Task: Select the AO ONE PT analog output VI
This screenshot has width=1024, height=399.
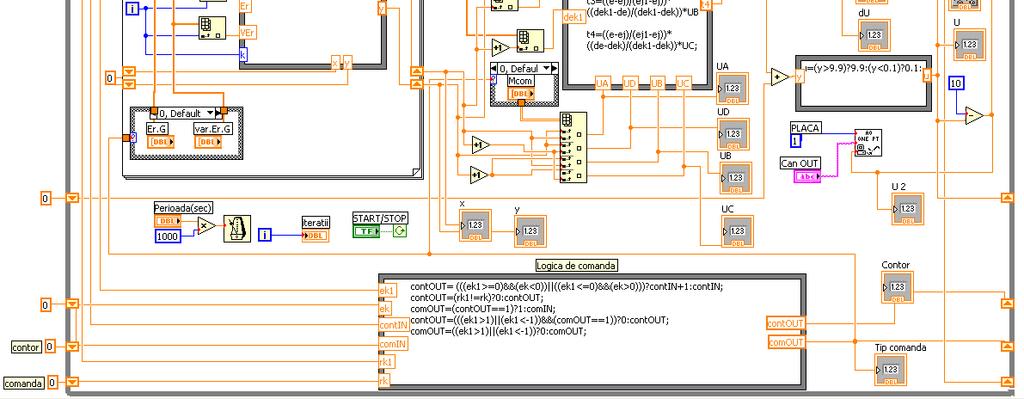Action: [869, 142]
